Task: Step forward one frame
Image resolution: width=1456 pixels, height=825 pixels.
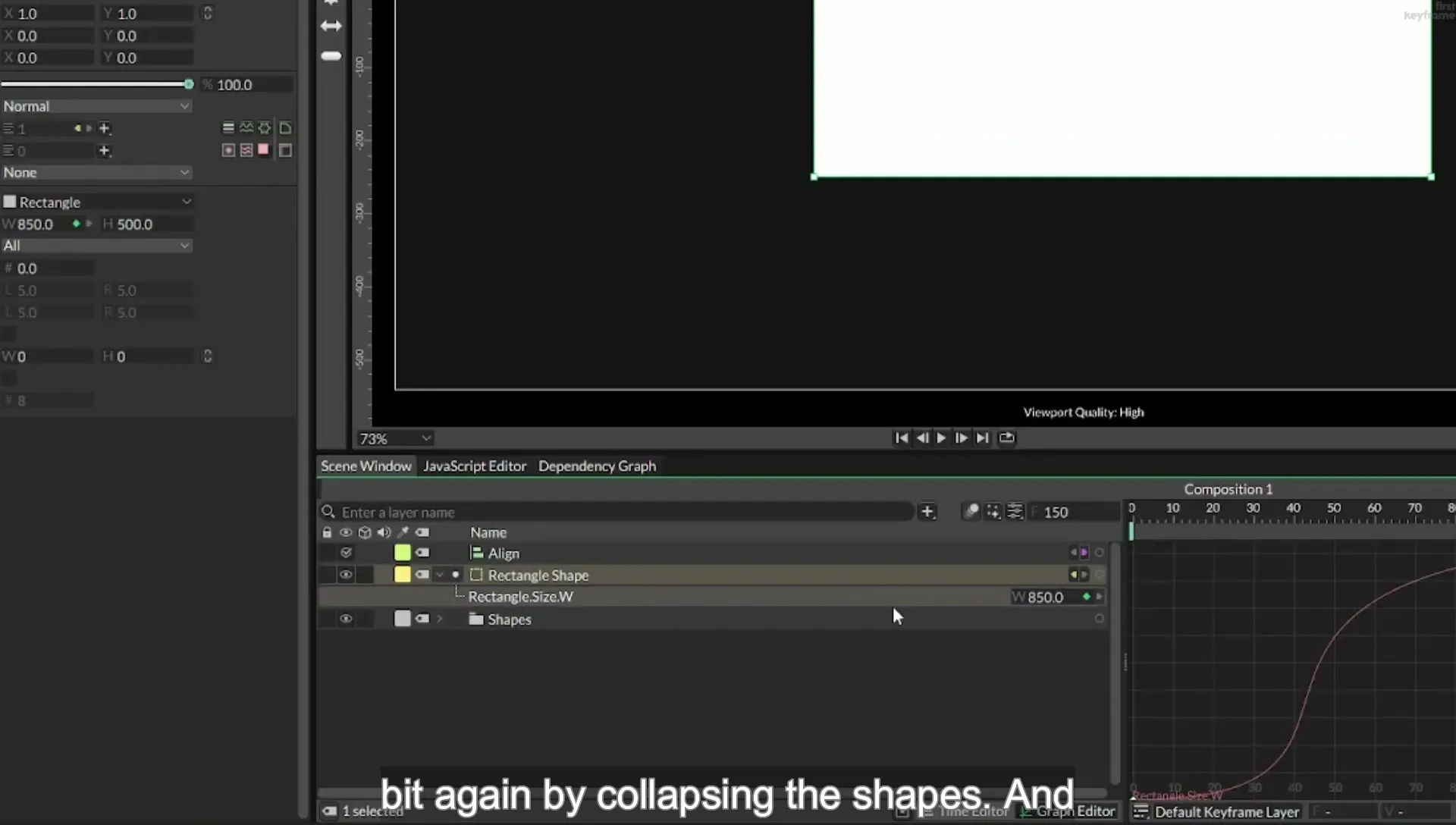Action: [961, 438]
